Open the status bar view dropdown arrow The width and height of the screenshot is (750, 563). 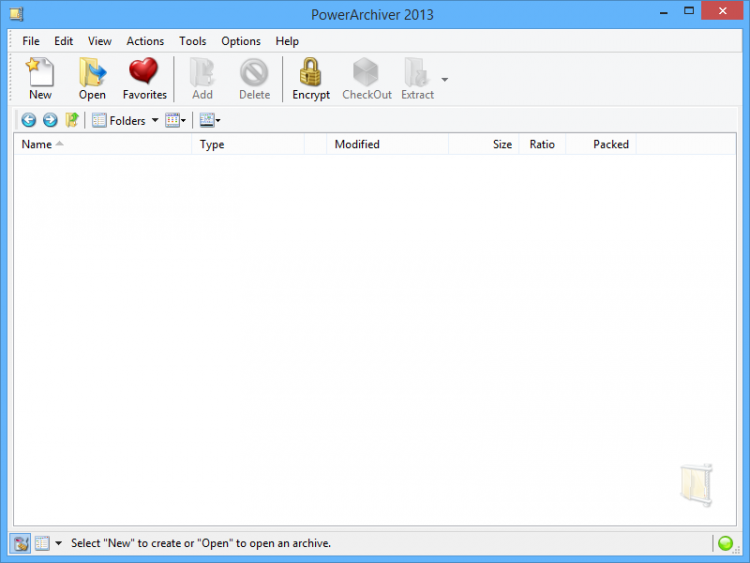58,543
